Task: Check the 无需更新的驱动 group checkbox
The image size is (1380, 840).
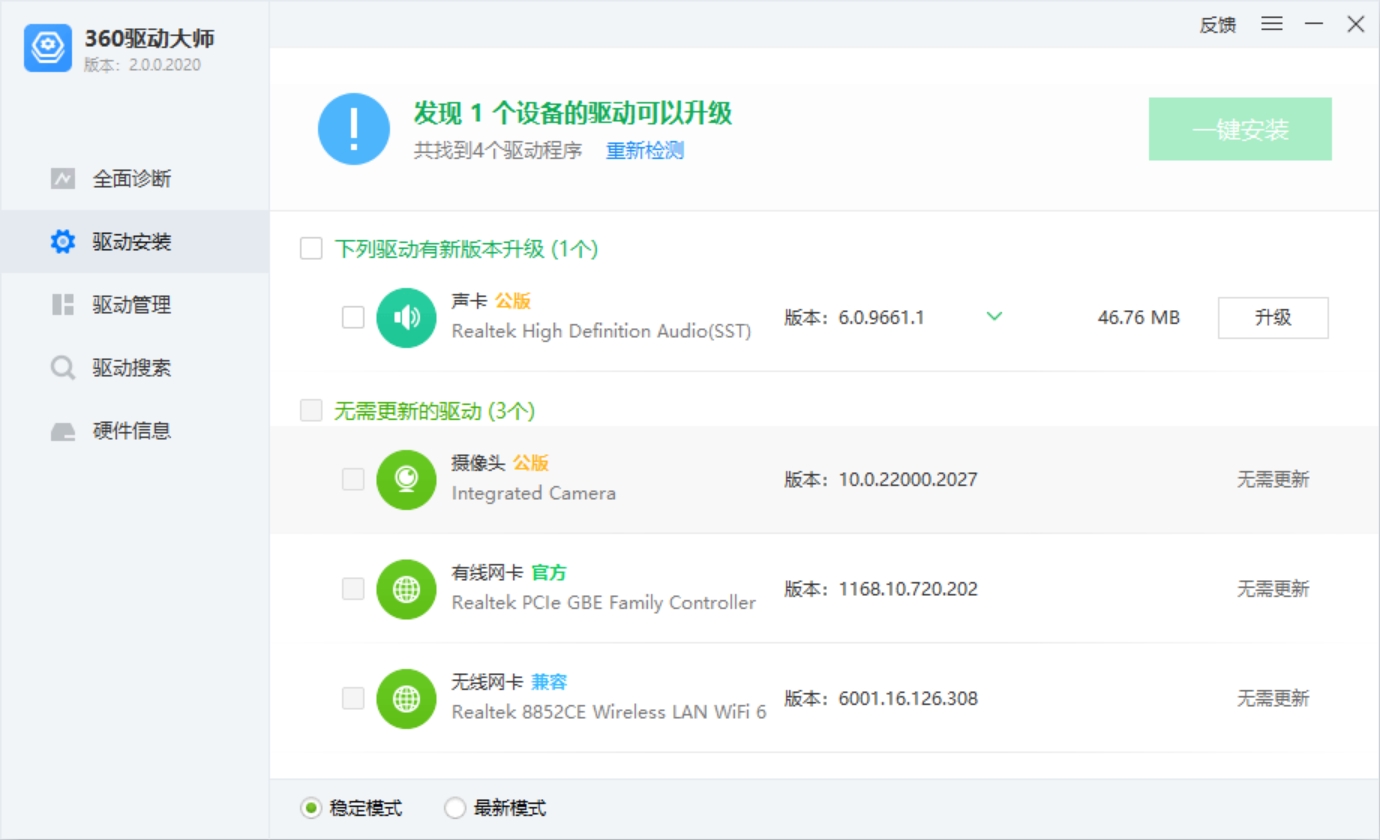Action: point(311,410)
